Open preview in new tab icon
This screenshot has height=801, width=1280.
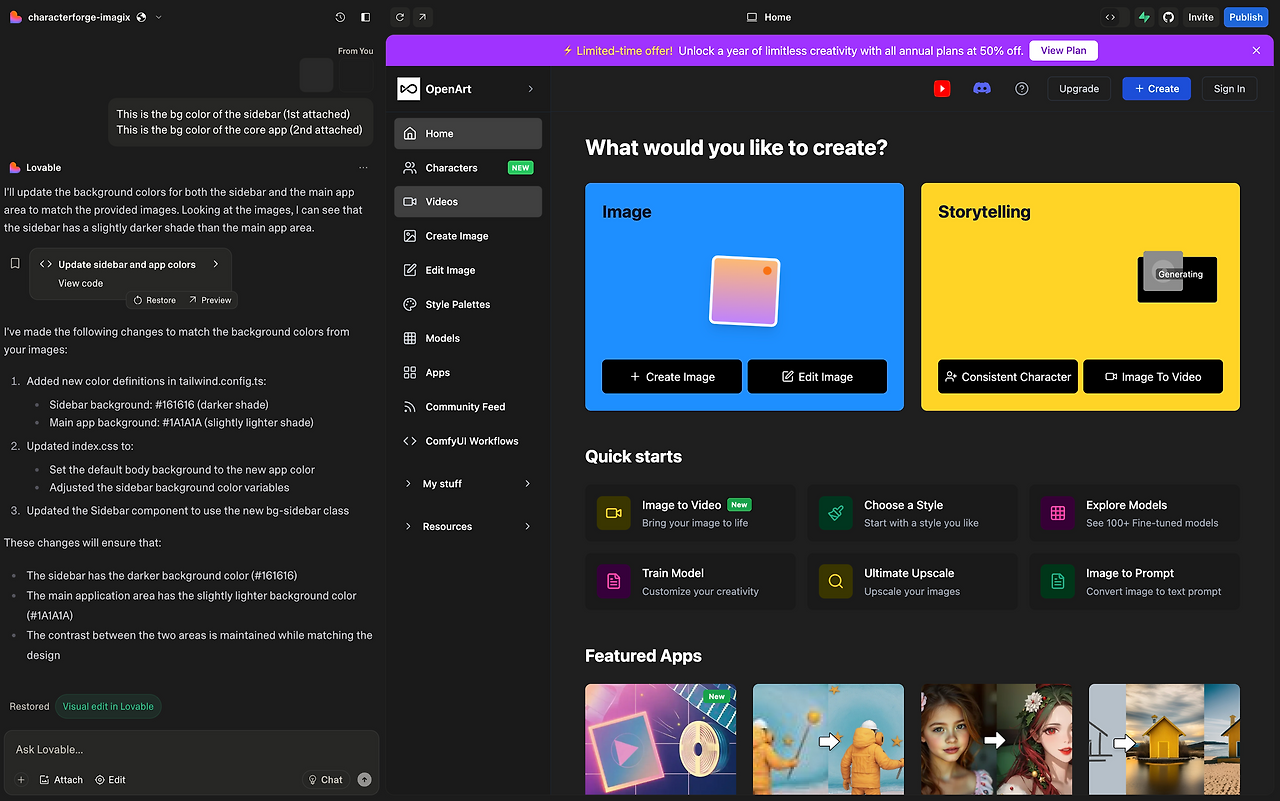(423, 17)
